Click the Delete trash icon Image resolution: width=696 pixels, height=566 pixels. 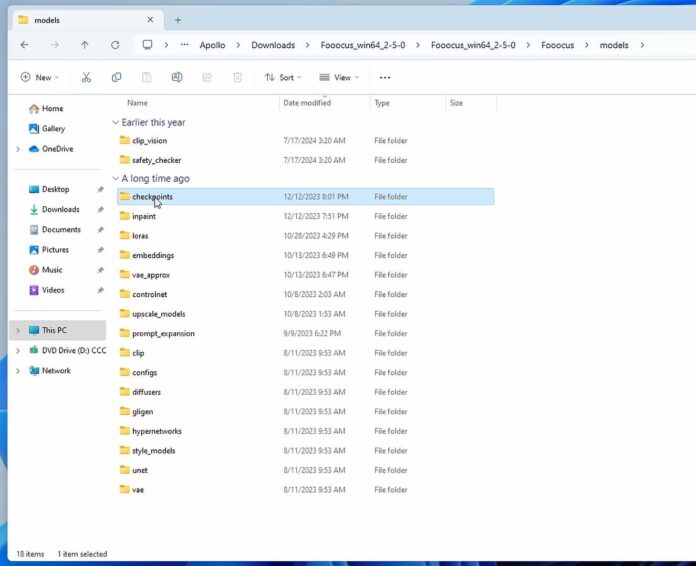point(237,78)
